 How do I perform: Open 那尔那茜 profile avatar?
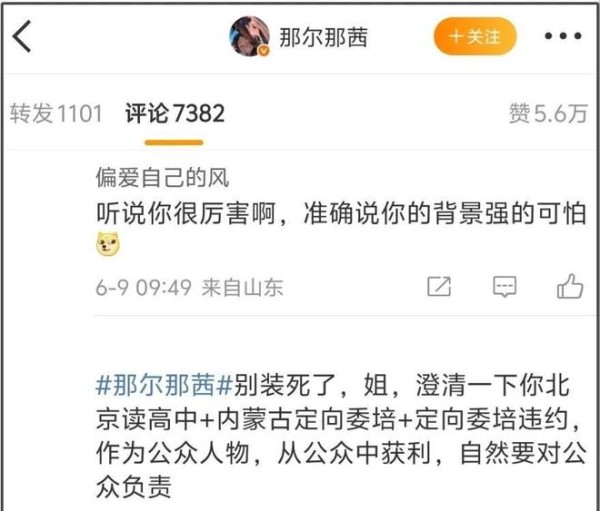(x=249, y=36)
